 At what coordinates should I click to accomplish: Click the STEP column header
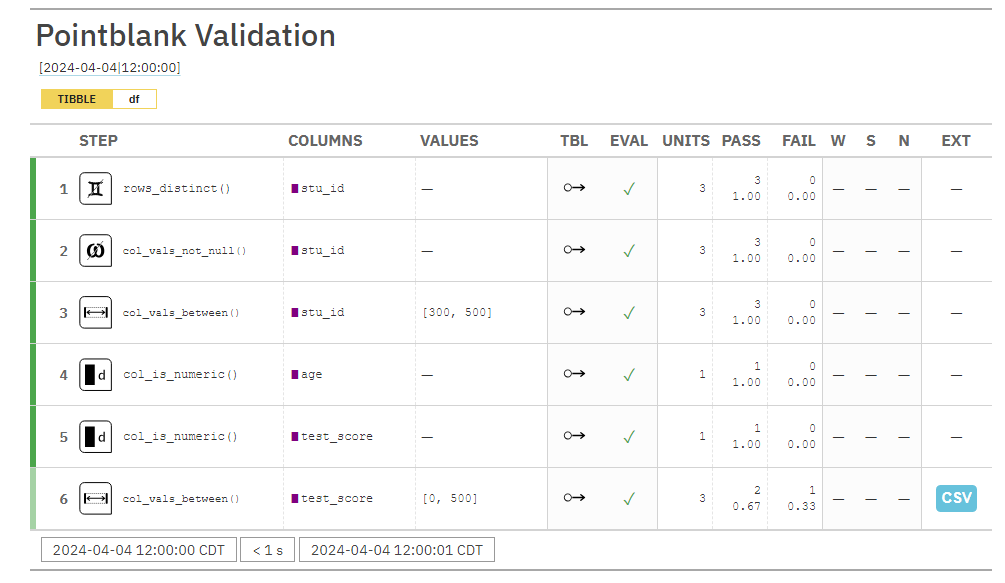pos(98,141)
